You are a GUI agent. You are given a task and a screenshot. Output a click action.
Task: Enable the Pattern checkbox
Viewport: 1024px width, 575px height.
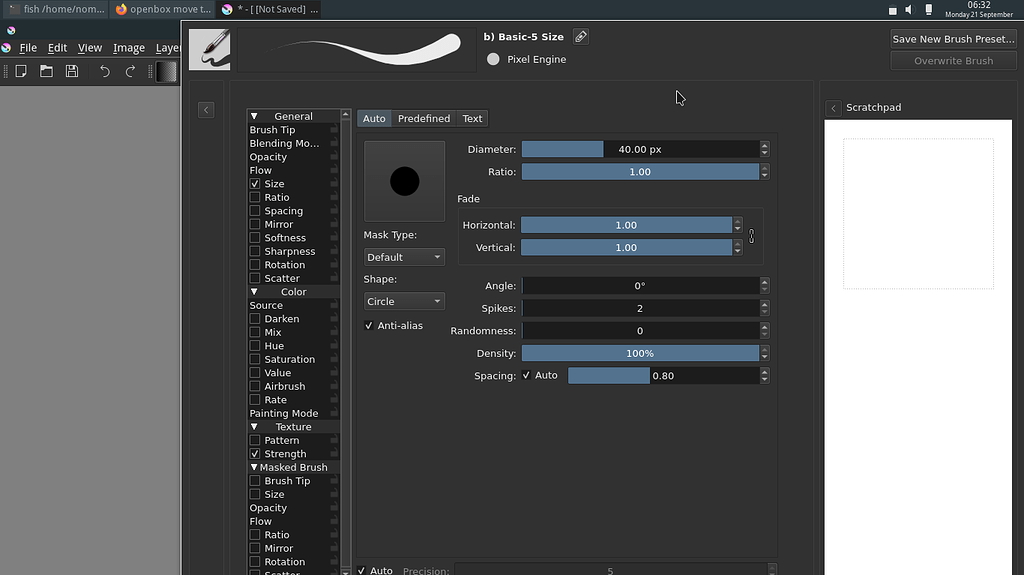pyautogui.click(x=255, y=440)
